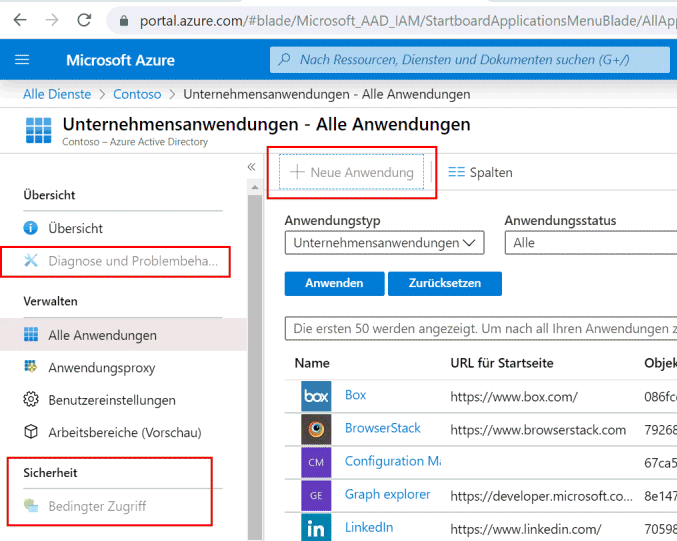Click the browser address bar URL
677x541 pixels.
[x=408, y=21]
